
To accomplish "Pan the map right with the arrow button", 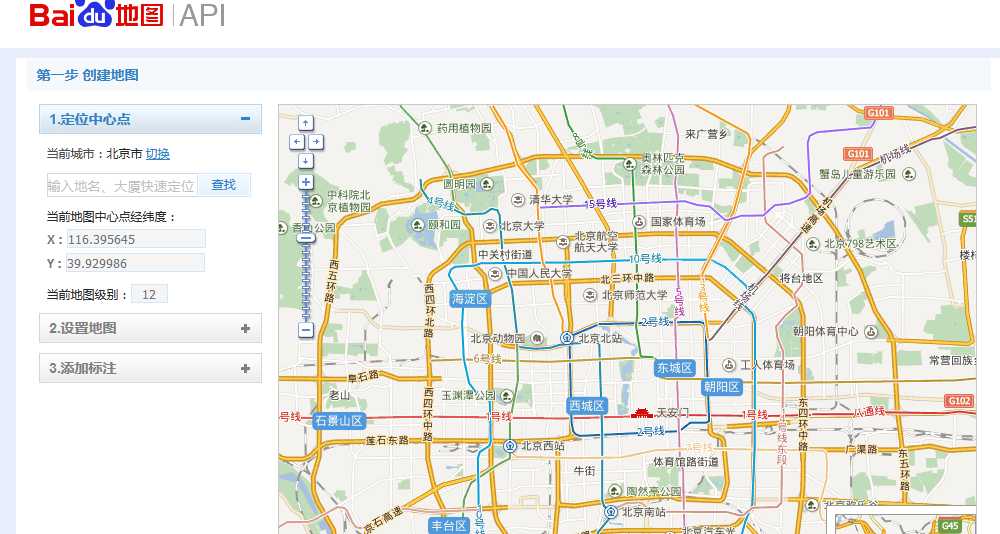I will [x=316, y=142].
